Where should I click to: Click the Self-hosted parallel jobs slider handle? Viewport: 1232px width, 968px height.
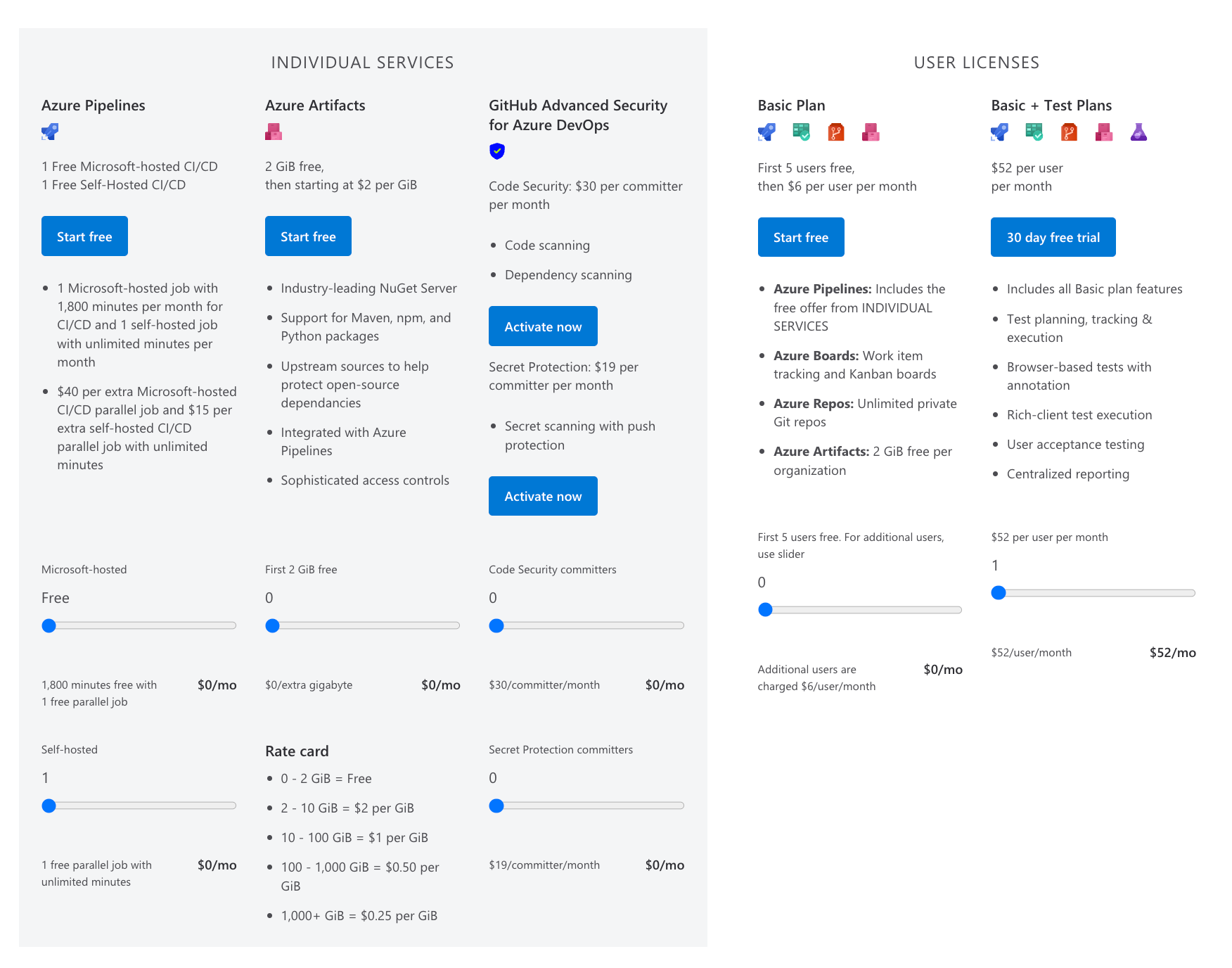pyautogui.click(x=49, y=805)
